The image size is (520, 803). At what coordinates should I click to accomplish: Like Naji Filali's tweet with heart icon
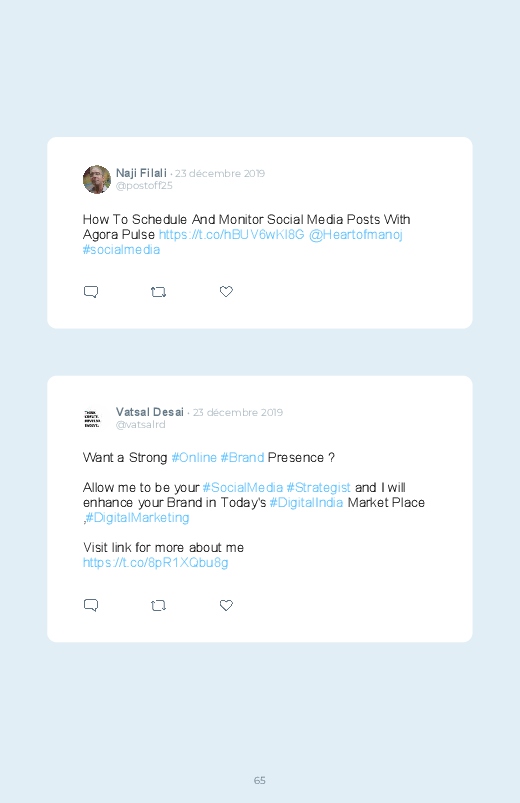(x=226, y=291)
